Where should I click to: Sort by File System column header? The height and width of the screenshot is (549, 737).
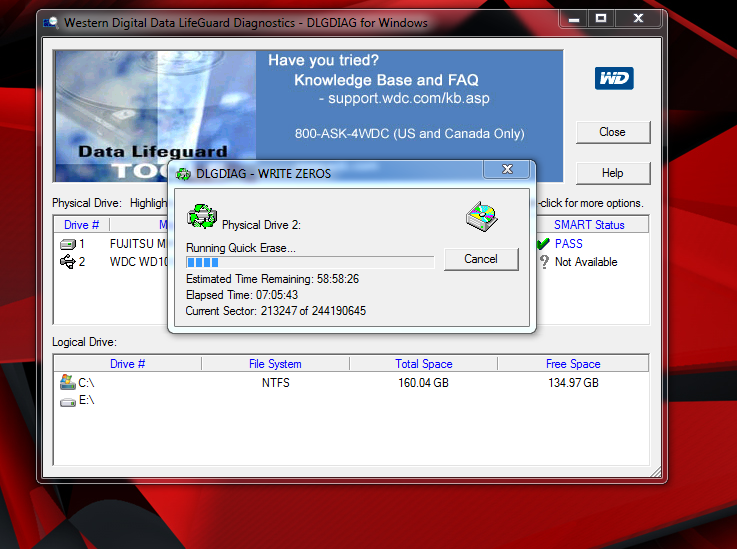click(275, 364)
